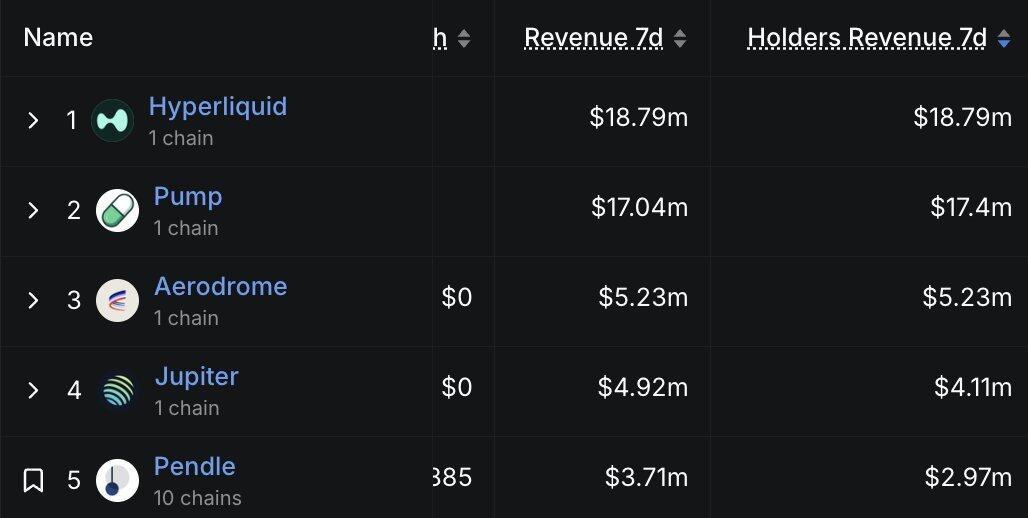
Task: Click the Pendle logo icon
Action: (x=117, y=481)
